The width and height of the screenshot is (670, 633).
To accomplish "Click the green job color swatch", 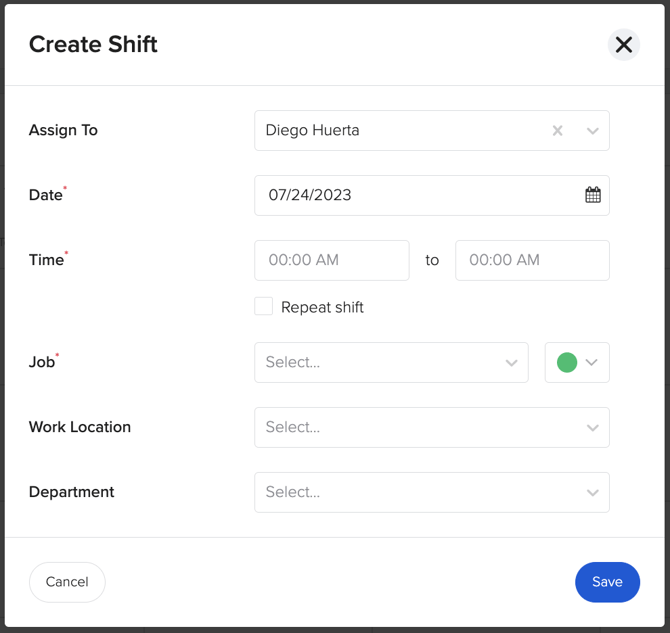I will click(x=567, y=363).
